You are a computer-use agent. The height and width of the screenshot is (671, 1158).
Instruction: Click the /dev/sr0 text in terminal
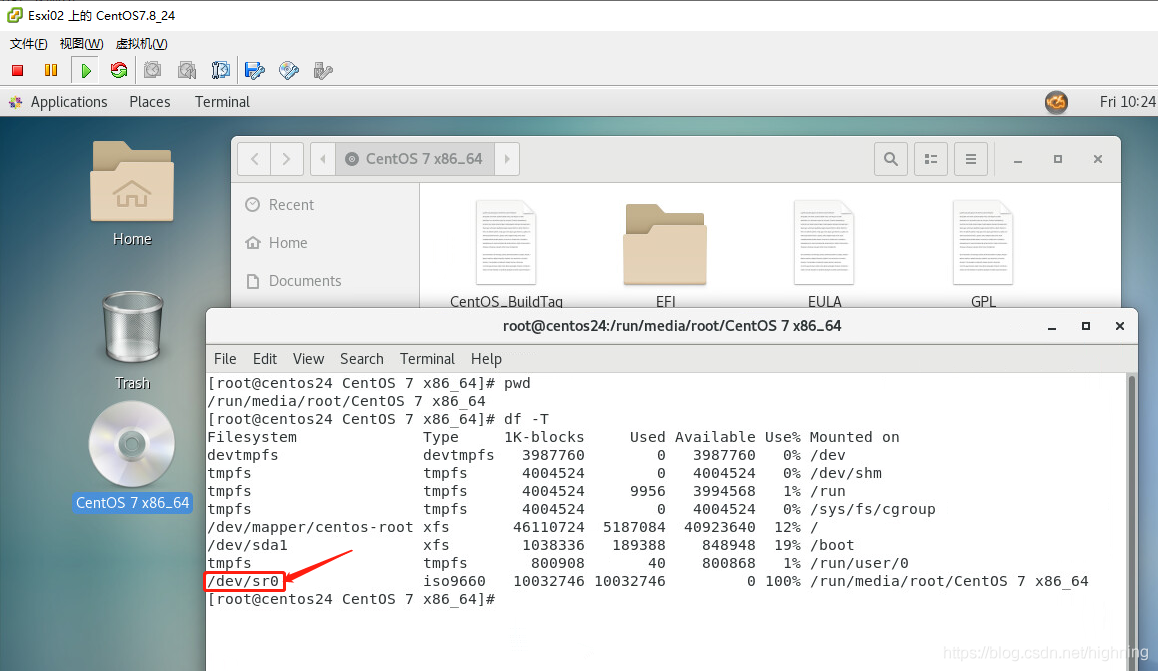244,581
